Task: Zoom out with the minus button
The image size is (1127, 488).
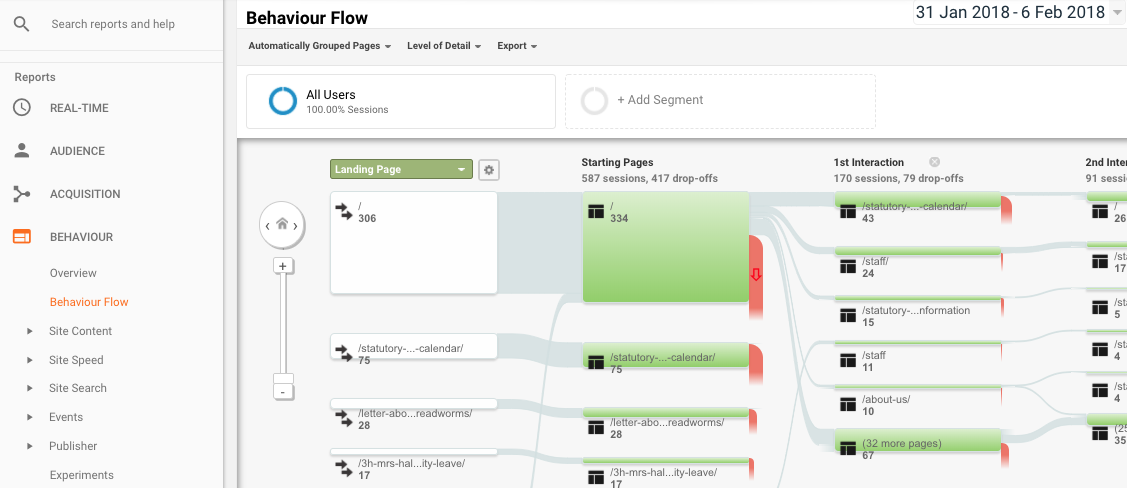Action: 283,392
